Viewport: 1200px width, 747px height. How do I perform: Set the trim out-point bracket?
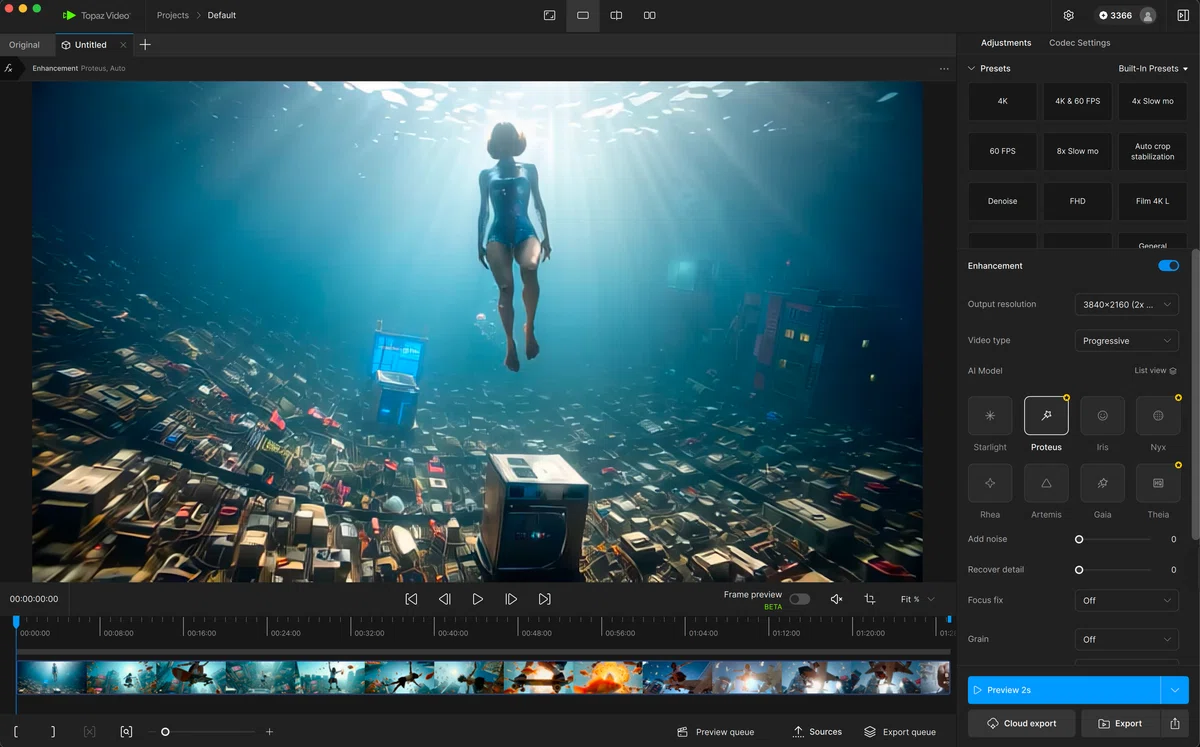(x=52, y=732)
